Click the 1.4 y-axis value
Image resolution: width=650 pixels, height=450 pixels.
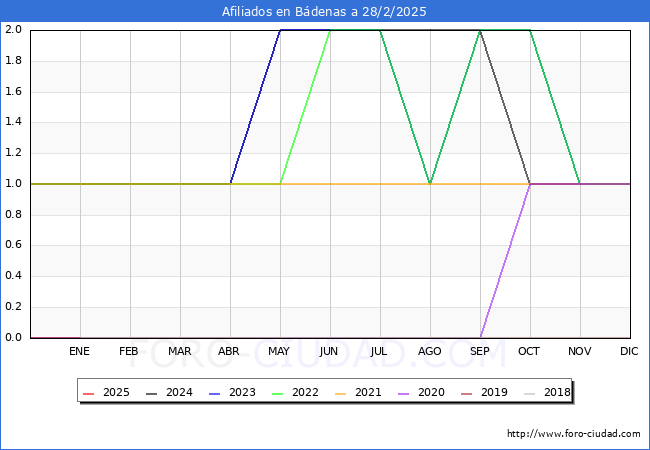point(13,122)
